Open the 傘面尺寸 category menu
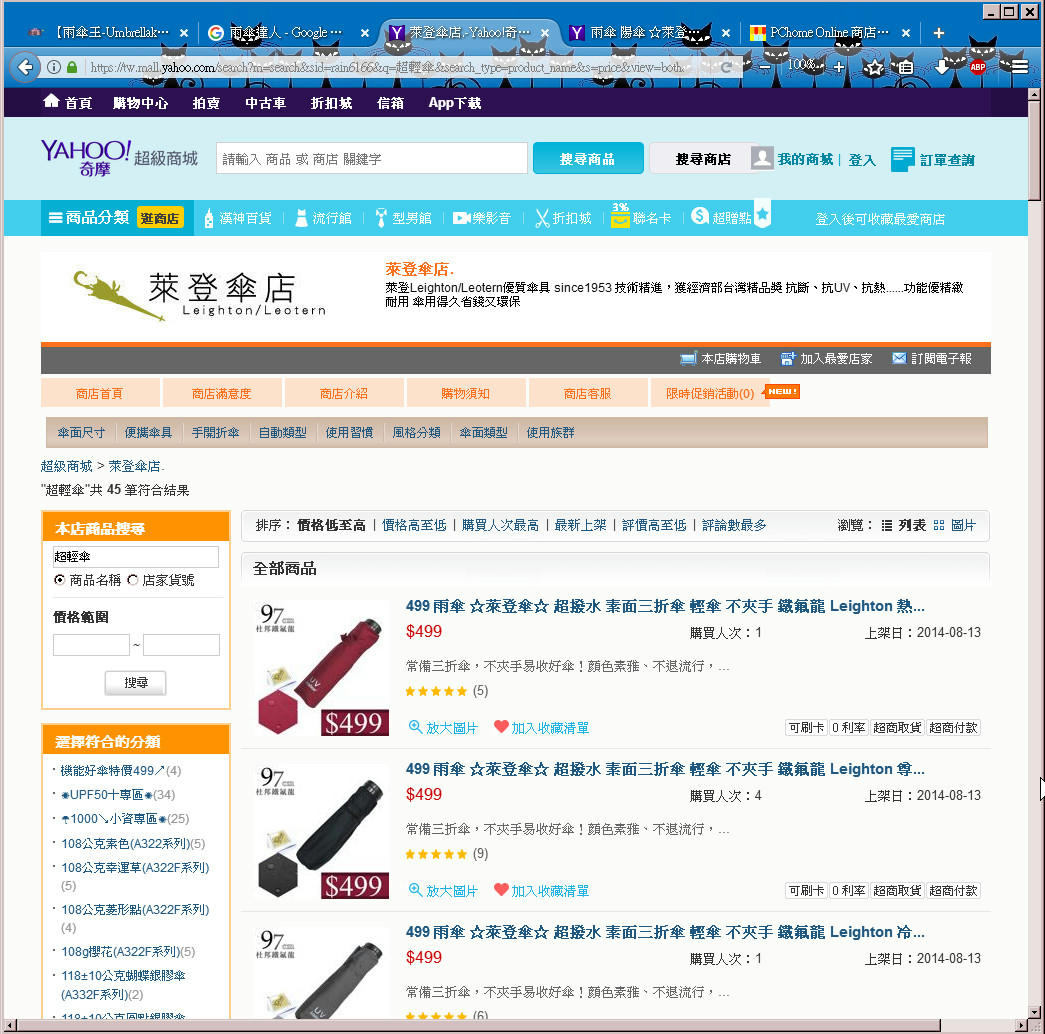1045x1034 pixels. (x=81, y=433)
